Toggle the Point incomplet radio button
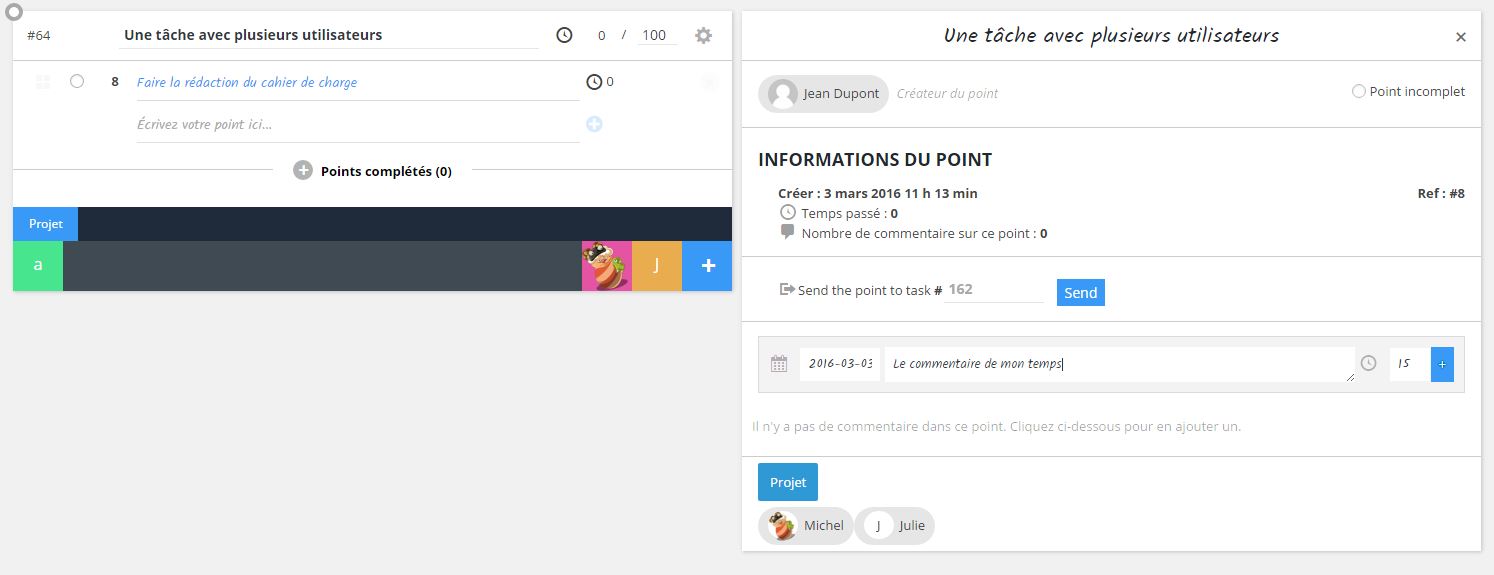The width and height of the screenshot is (1494, 575). coord(1358,91)
